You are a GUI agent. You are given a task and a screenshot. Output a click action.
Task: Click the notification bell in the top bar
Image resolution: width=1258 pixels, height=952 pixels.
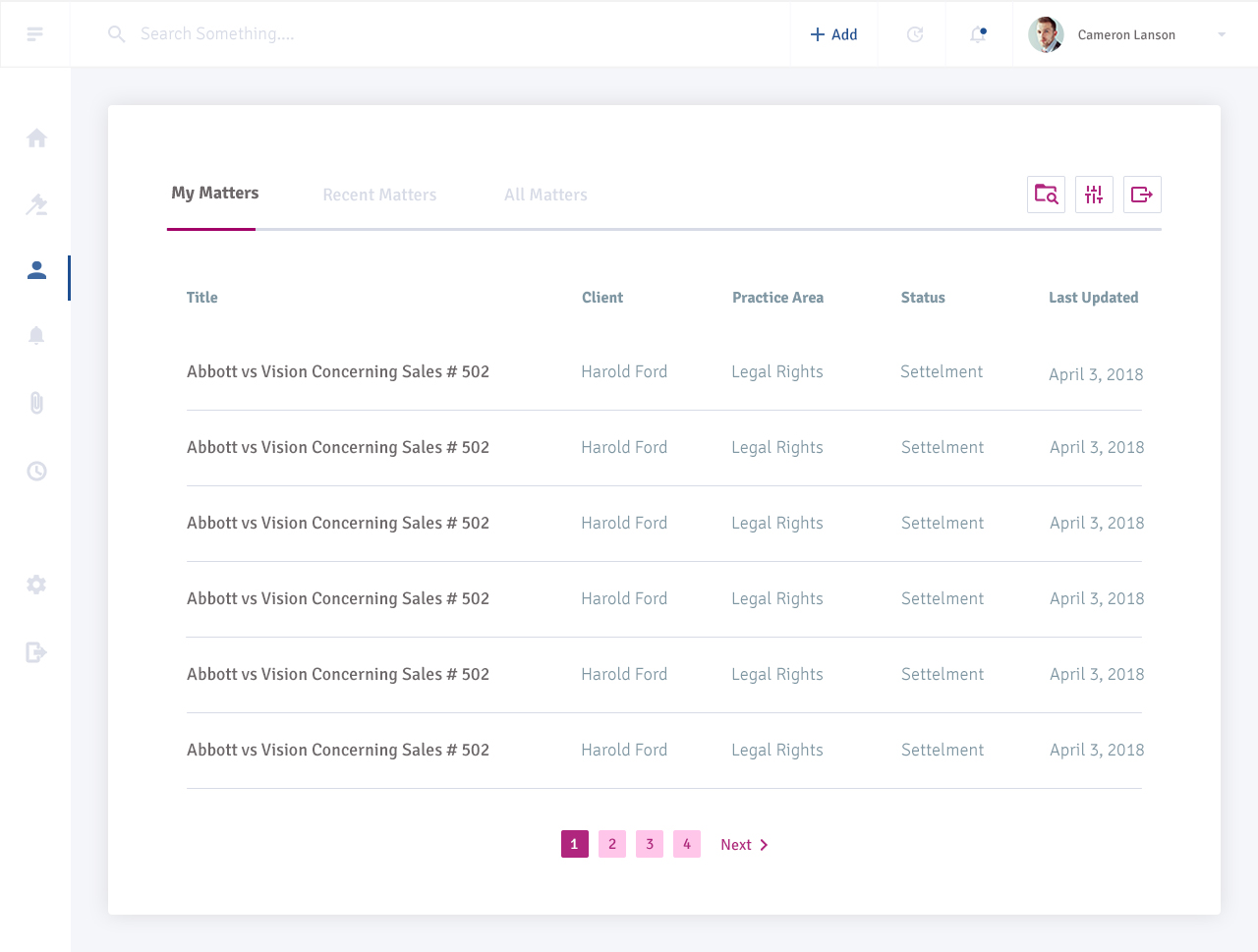click(977, 34)
